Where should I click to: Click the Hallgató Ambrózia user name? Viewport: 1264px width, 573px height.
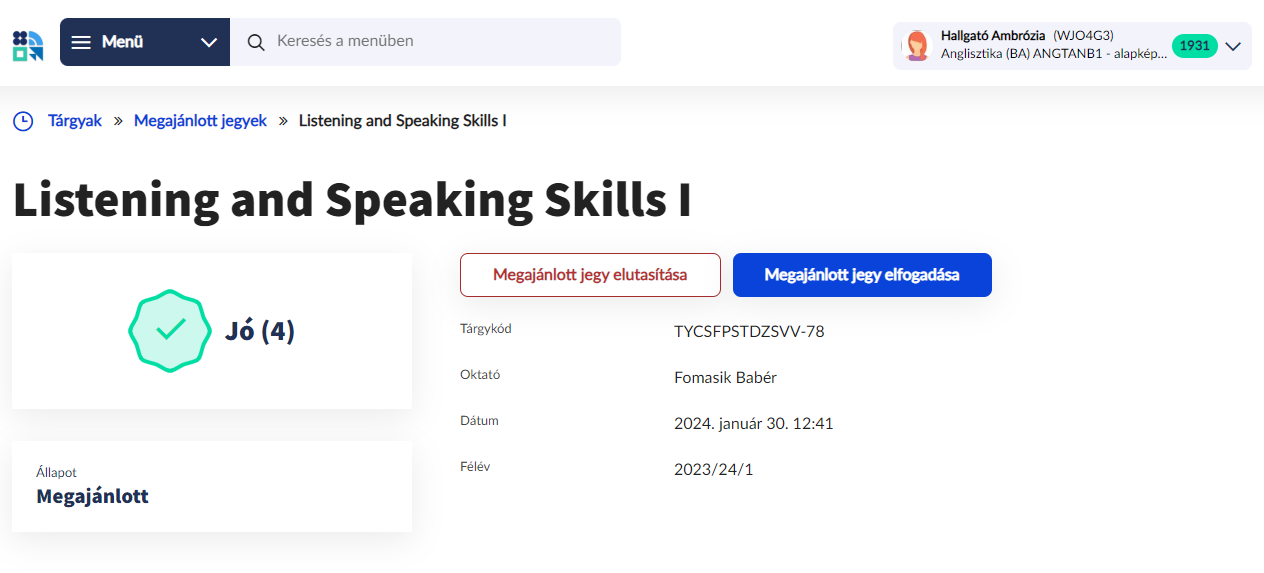993,36
